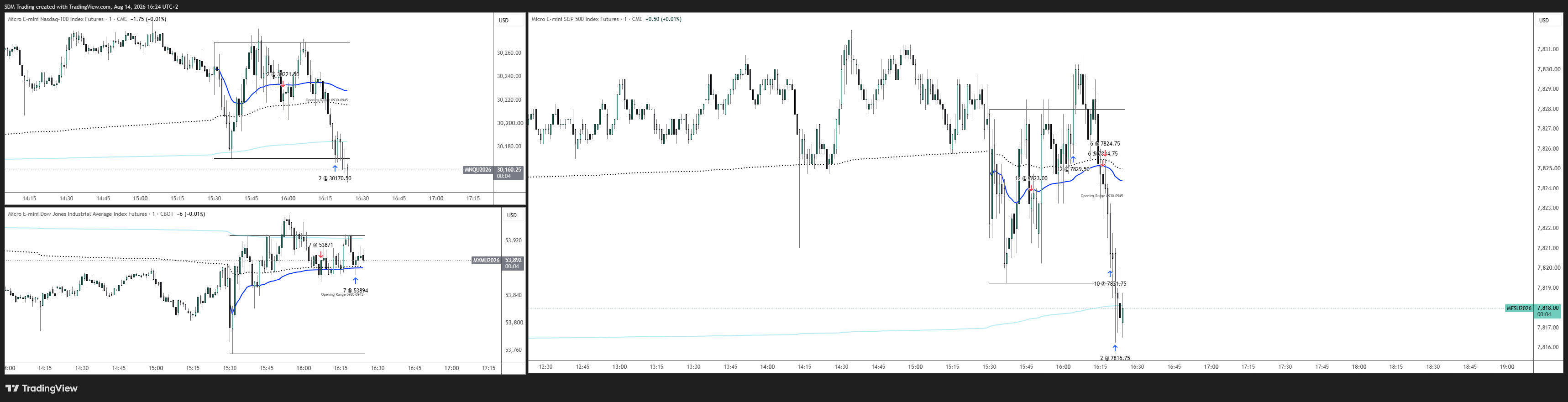Open USD currency selector on Nasdaq chart

point(504,20)
